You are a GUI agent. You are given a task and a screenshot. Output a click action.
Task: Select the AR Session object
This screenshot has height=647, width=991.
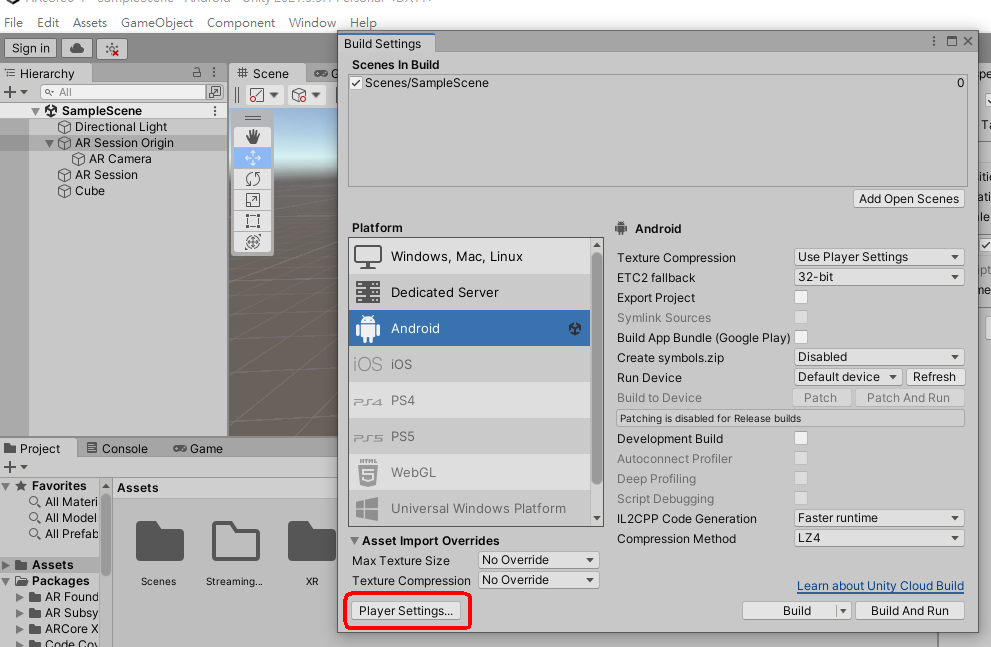point(106,175)
